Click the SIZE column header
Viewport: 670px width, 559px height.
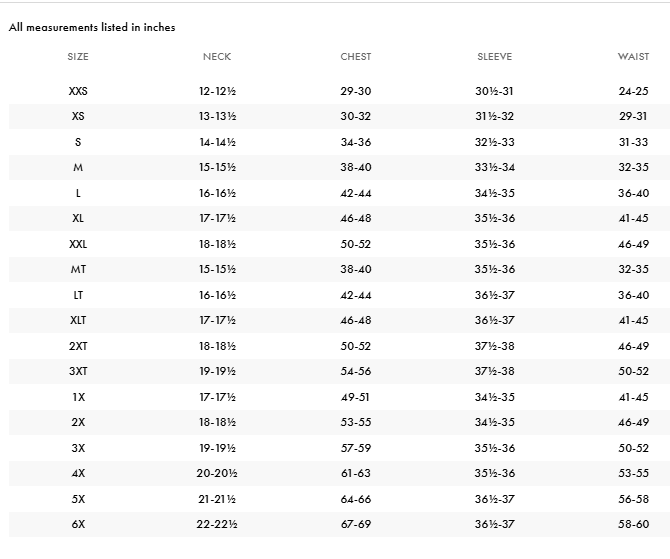tap(78, 56)
